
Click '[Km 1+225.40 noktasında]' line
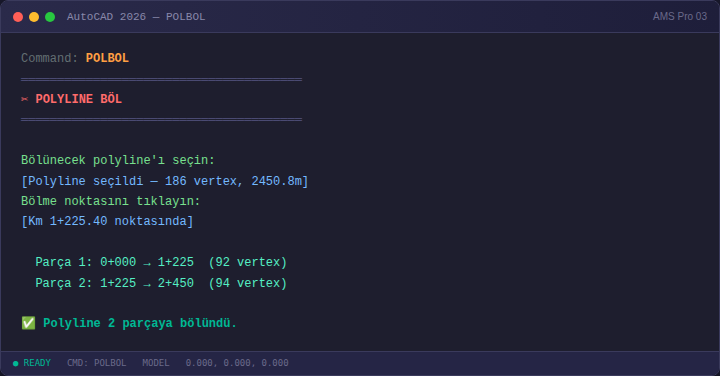[107, 221]
